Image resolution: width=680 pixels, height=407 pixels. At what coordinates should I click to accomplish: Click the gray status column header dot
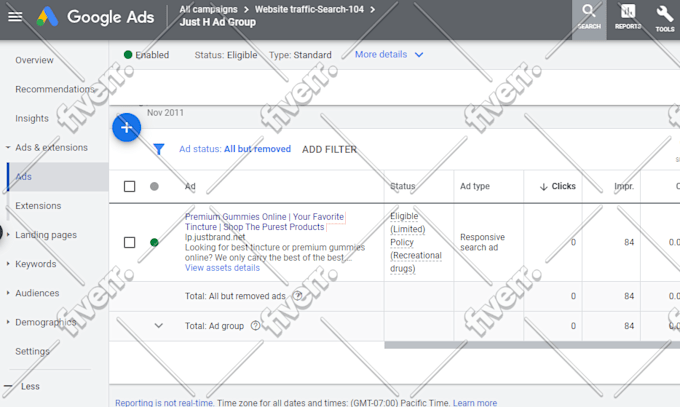point(154,187)
